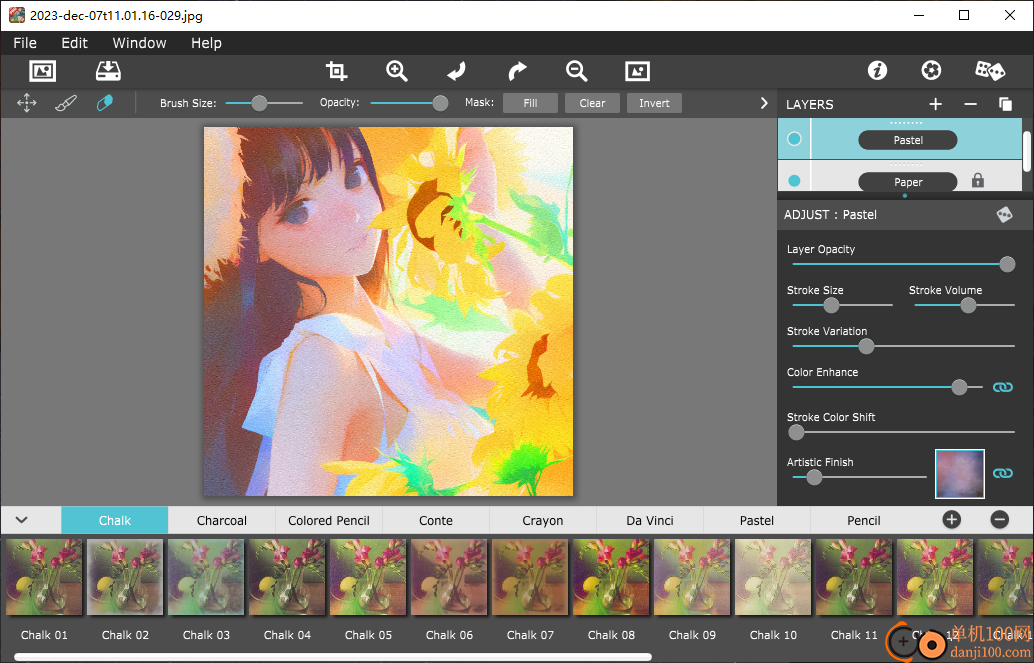Apply the Chalk 05 preset thumbnail
This screenshot has width=1034, height=663.
pos(368,577)
